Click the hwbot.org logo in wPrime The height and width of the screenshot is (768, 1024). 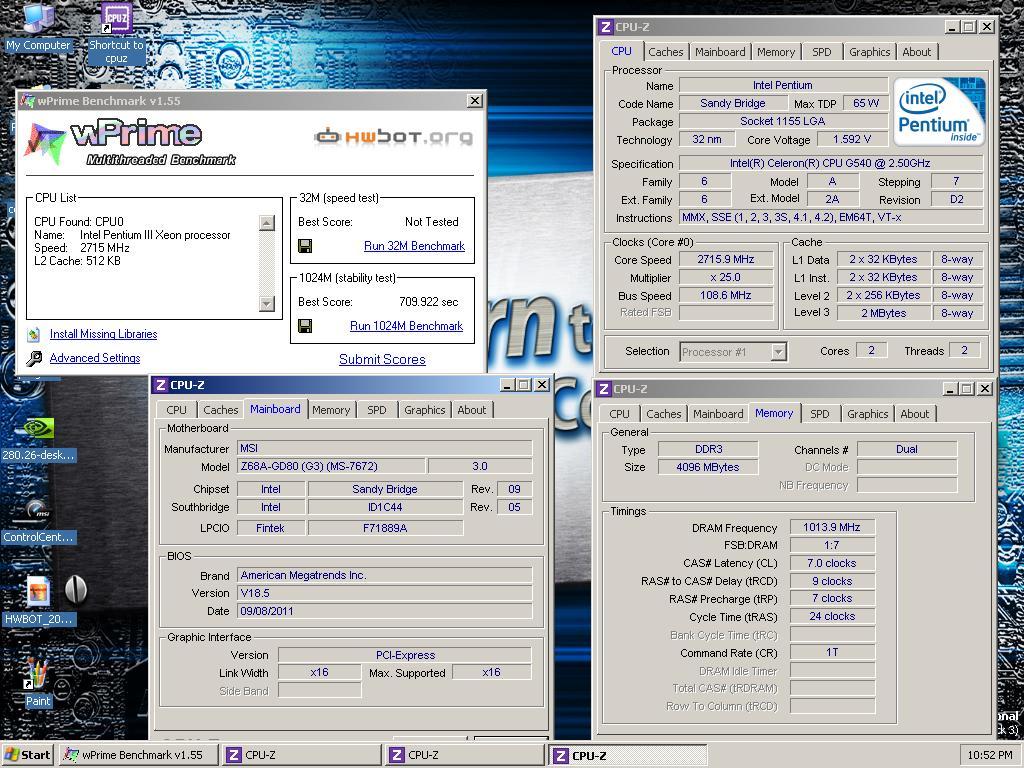pyautogui.click(x=393, y=136)
